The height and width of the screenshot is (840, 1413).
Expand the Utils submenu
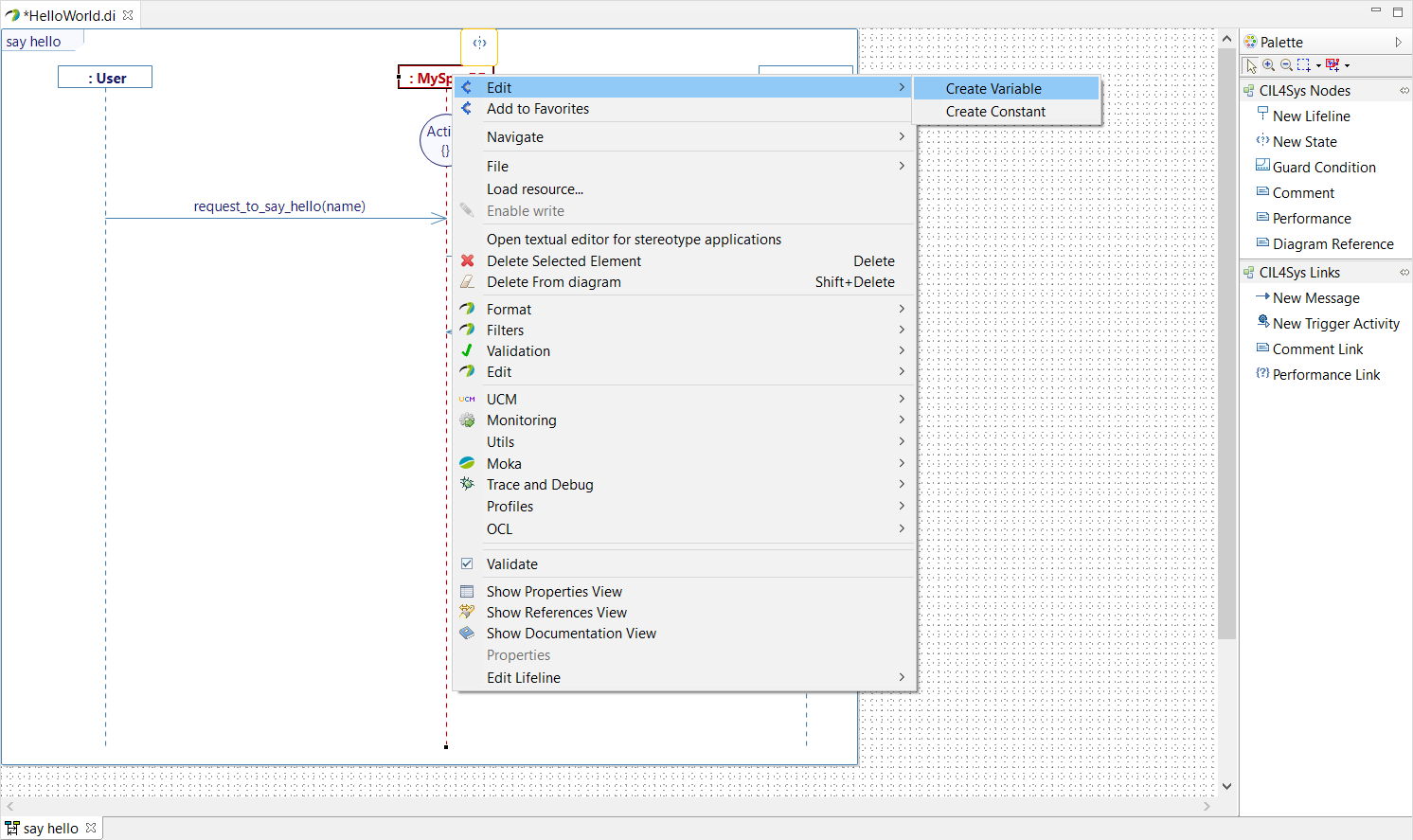tap(684, 442)
